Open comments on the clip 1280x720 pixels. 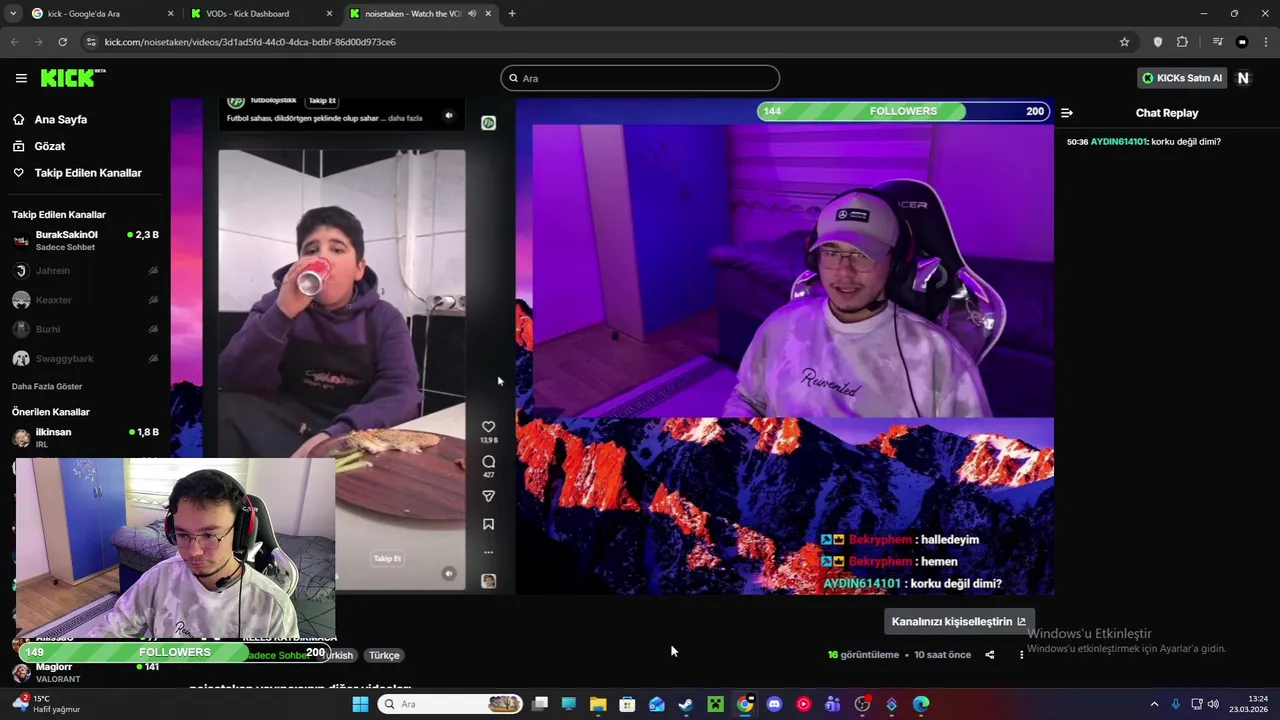[488, 462]
